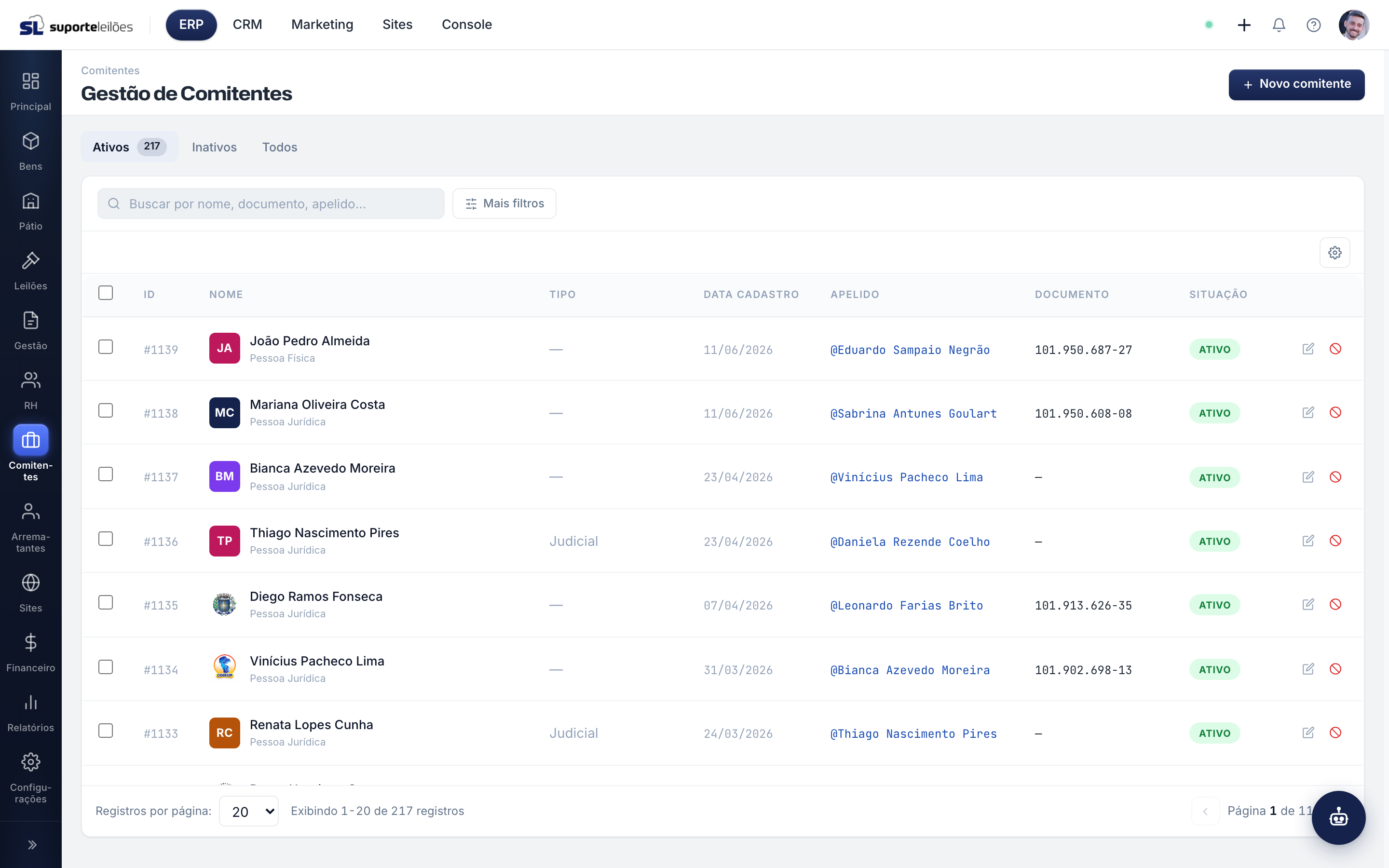
Task: Expand the sidebar with double-chevron icon
Action: click(31, 844)
